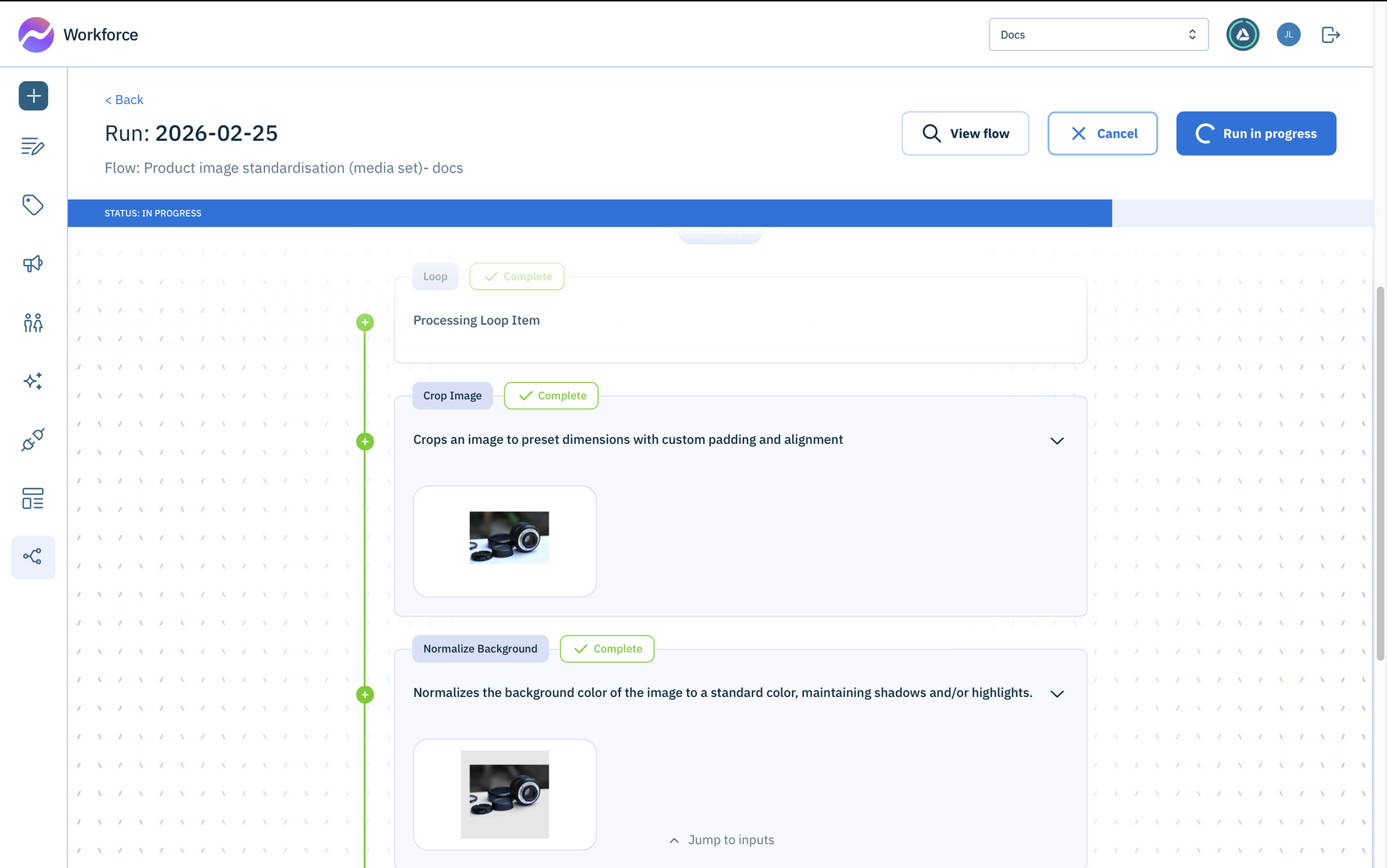Image resolution: width=1387 pixels, height=868 pixels.
Task: Click the plug integrations icon in sidebar
Action: tap(33, 440)
